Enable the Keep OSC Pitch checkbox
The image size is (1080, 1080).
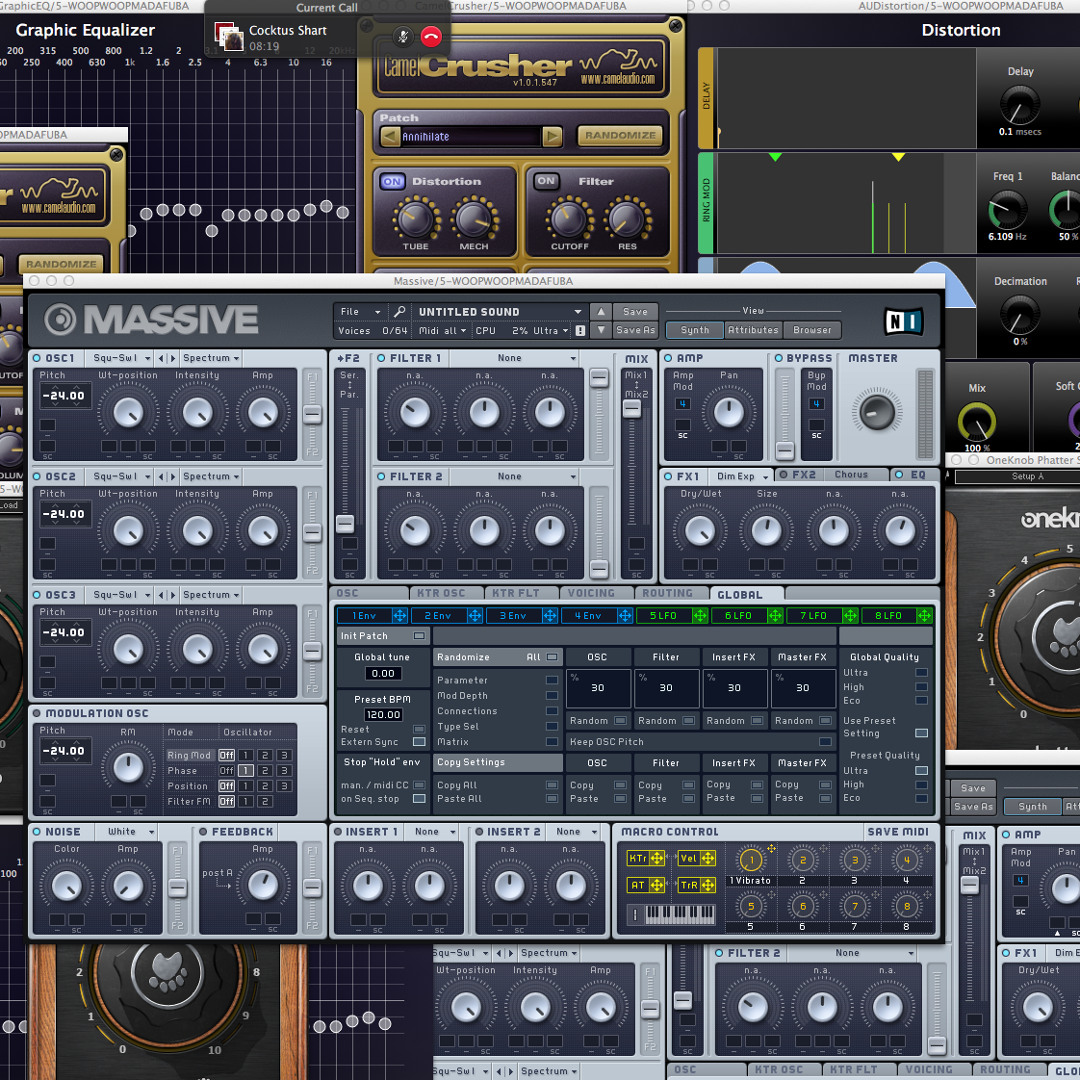pos(825,742)
